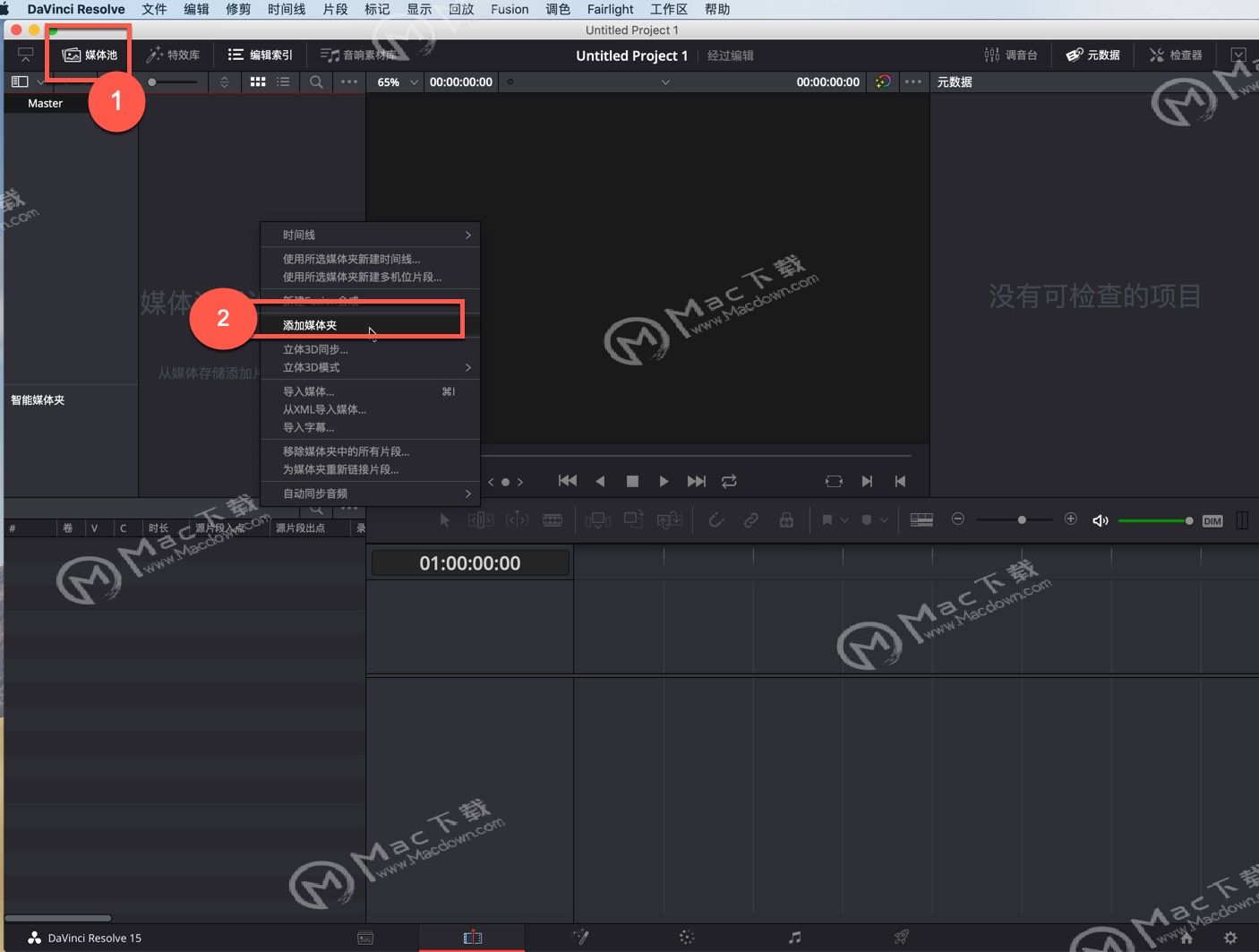Image resolution: width=1259 pixels, height=952 pixels.
Task: Click the Replace Clip icon
Action: point(669,519)
